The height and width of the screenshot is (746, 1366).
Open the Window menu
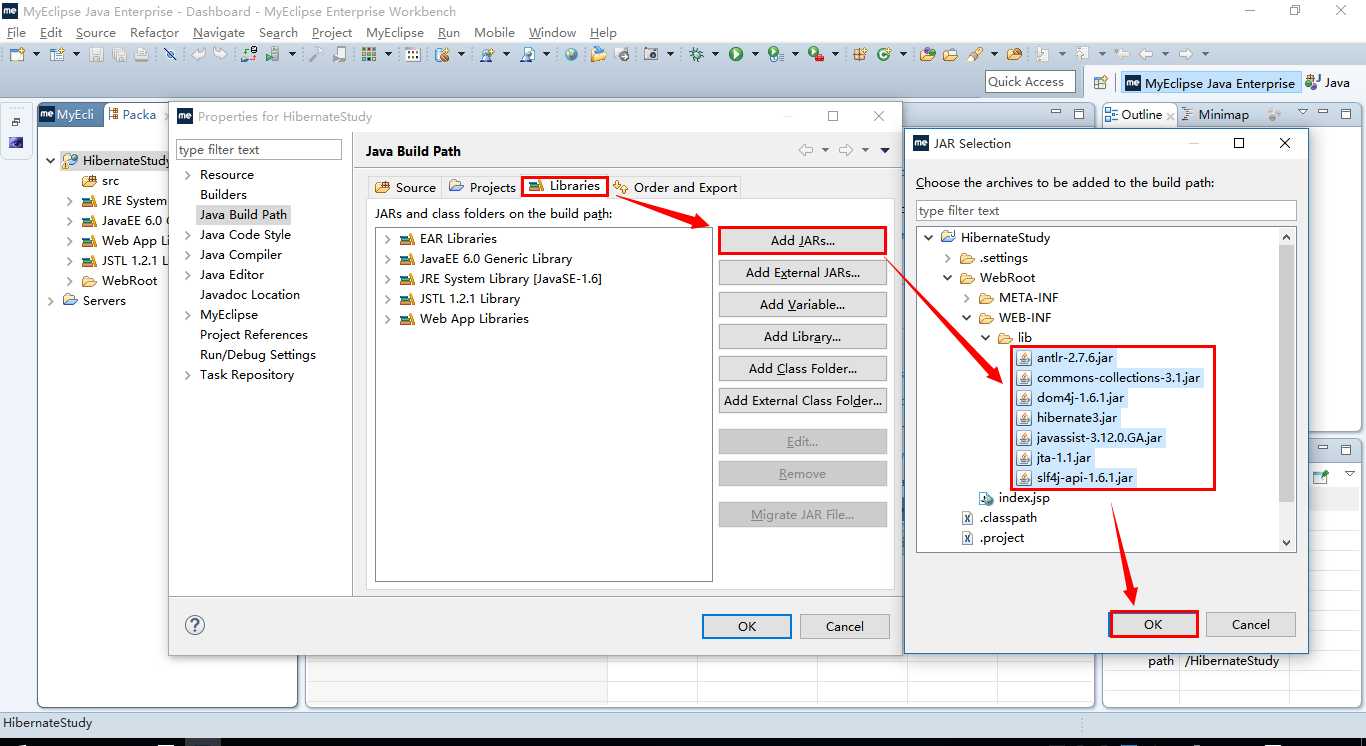click(552, 32)
